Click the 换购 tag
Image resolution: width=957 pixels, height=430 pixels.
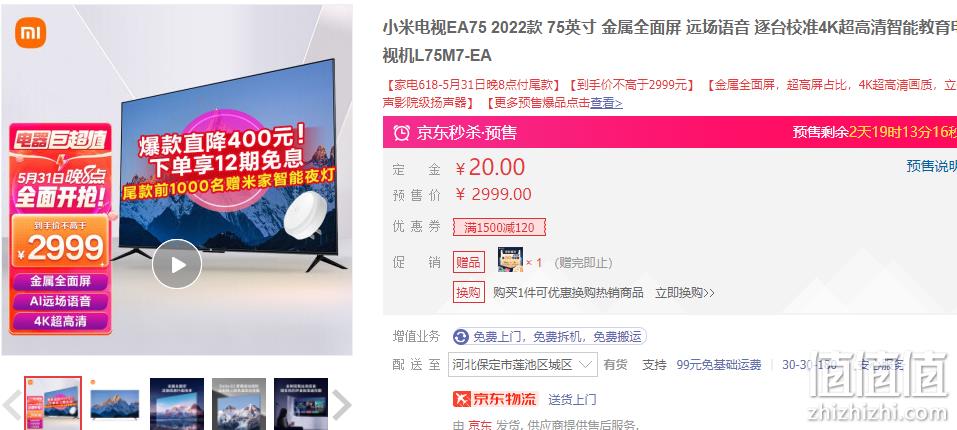point(468,292)
